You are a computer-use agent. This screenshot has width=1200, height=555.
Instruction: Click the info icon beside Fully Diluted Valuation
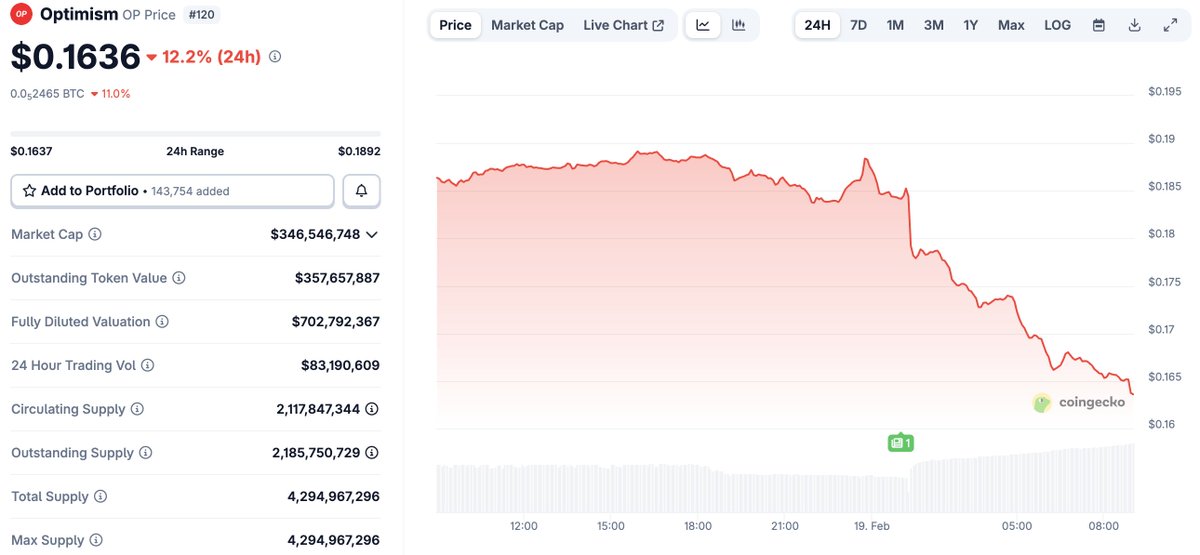(x=162, y=322)
